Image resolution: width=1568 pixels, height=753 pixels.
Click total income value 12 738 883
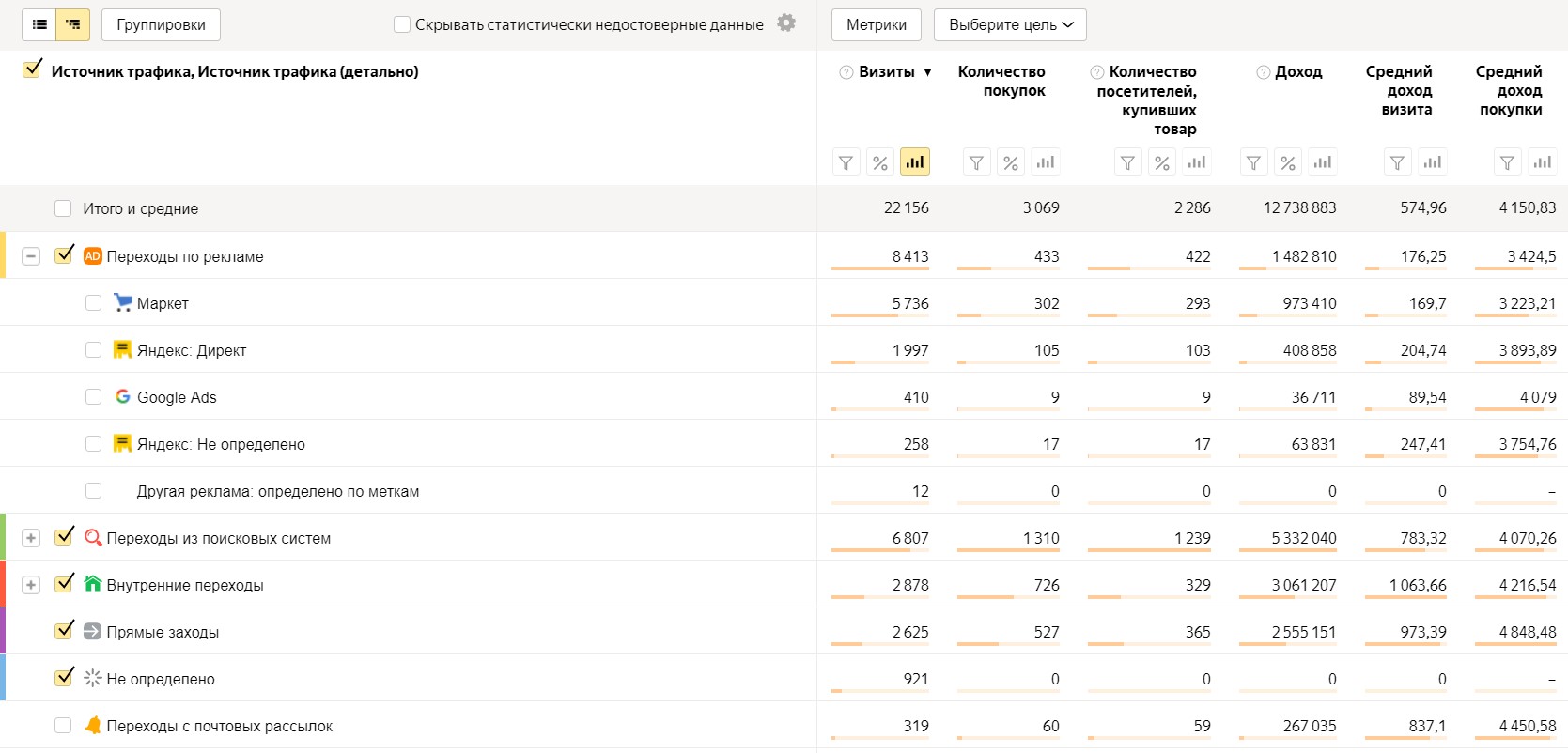click(1299, 208)
